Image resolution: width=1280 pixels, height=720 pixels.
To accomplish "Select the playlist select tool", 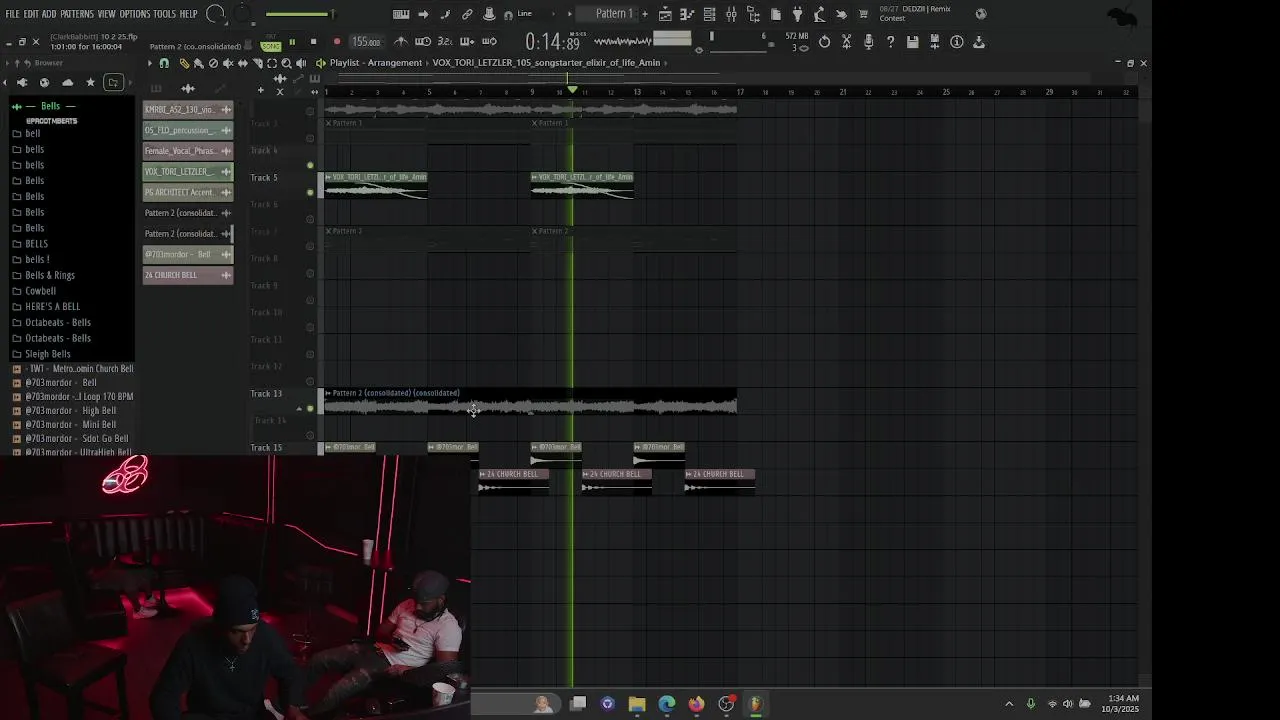I will point(272,63).
